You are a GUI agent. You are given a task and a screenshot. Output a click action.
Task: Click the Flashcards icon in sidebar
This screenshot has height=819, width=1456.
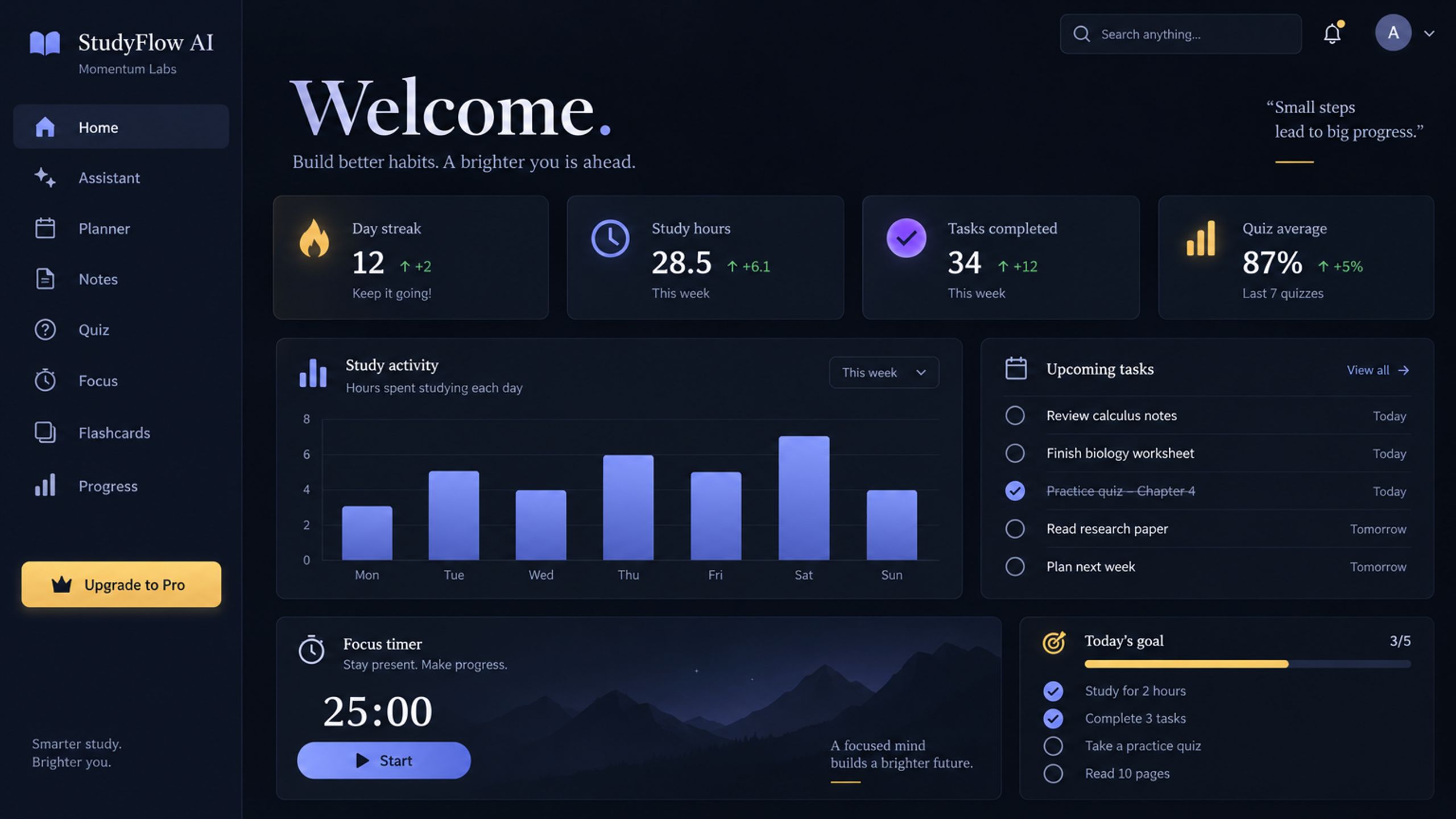tap(45, 432)
